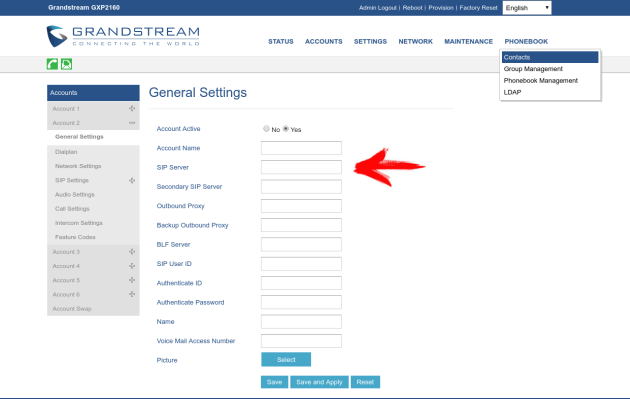This screenshot has width=630, height=399.
Task: Focus the Backup Outbound Proxy field
Action: [301, 225]
